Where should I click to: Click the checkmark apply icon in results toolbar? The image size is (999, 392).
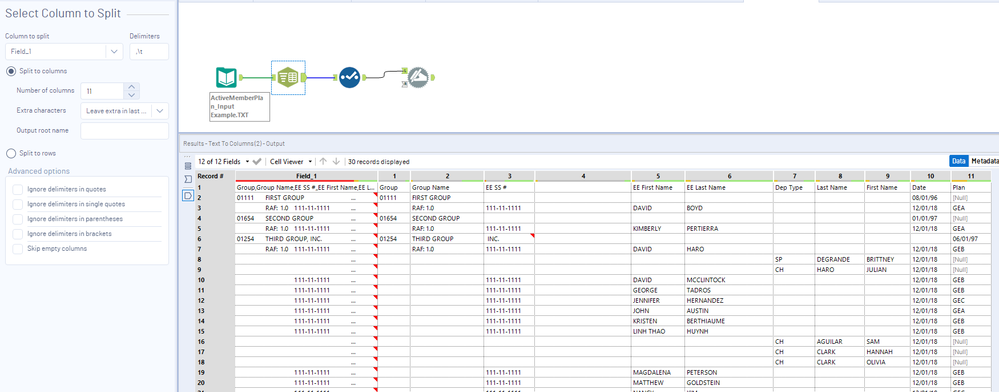(x=257, y=162)
